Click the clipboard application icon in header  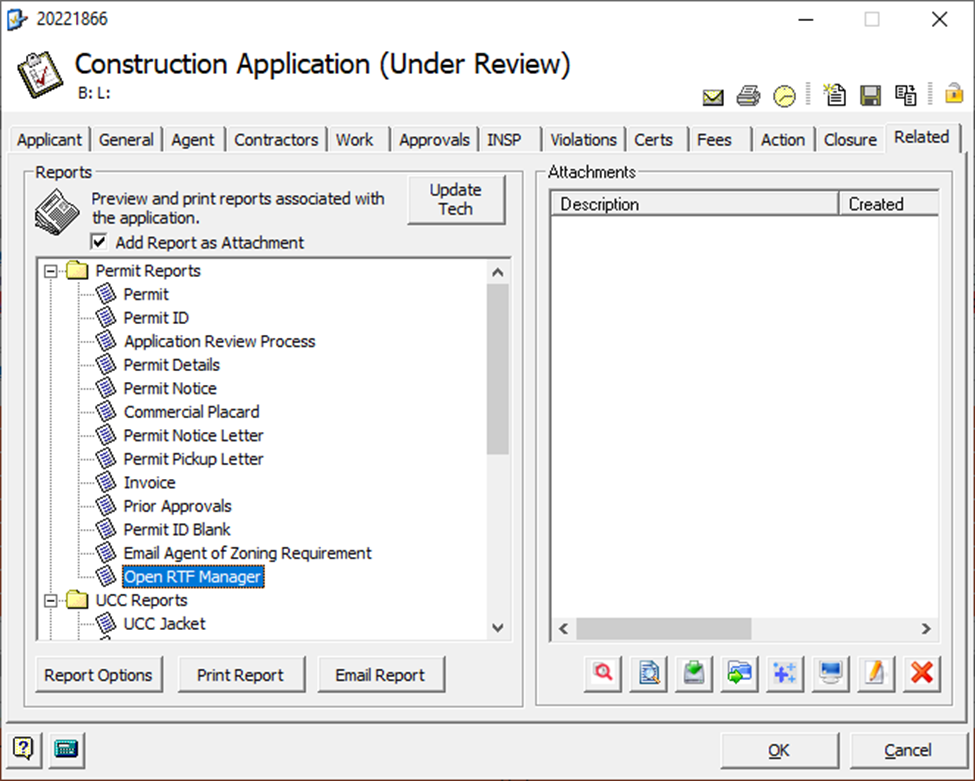point(40,75)
